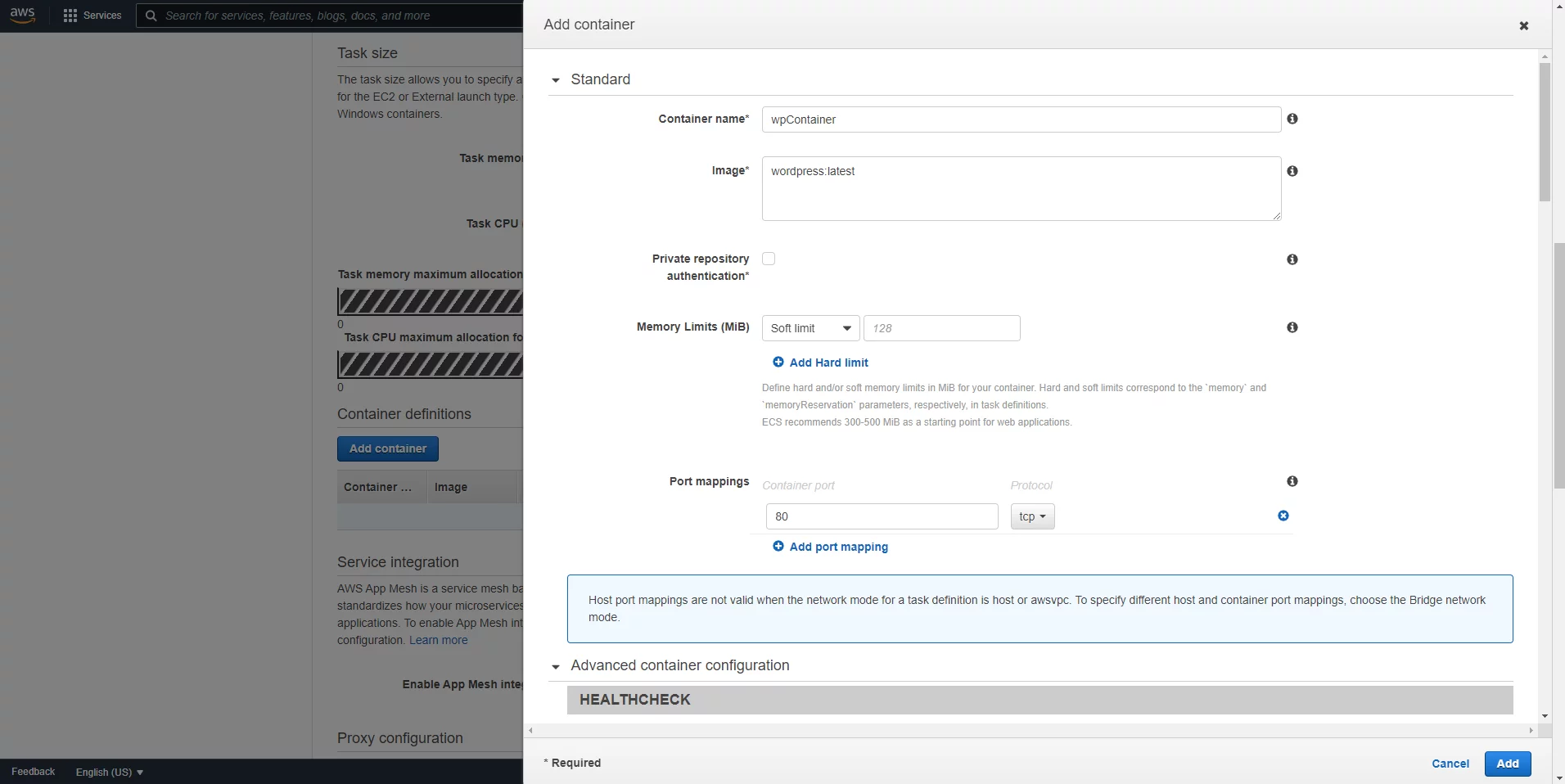
Task: Click the Service integration heading
Action: [398, 562]
